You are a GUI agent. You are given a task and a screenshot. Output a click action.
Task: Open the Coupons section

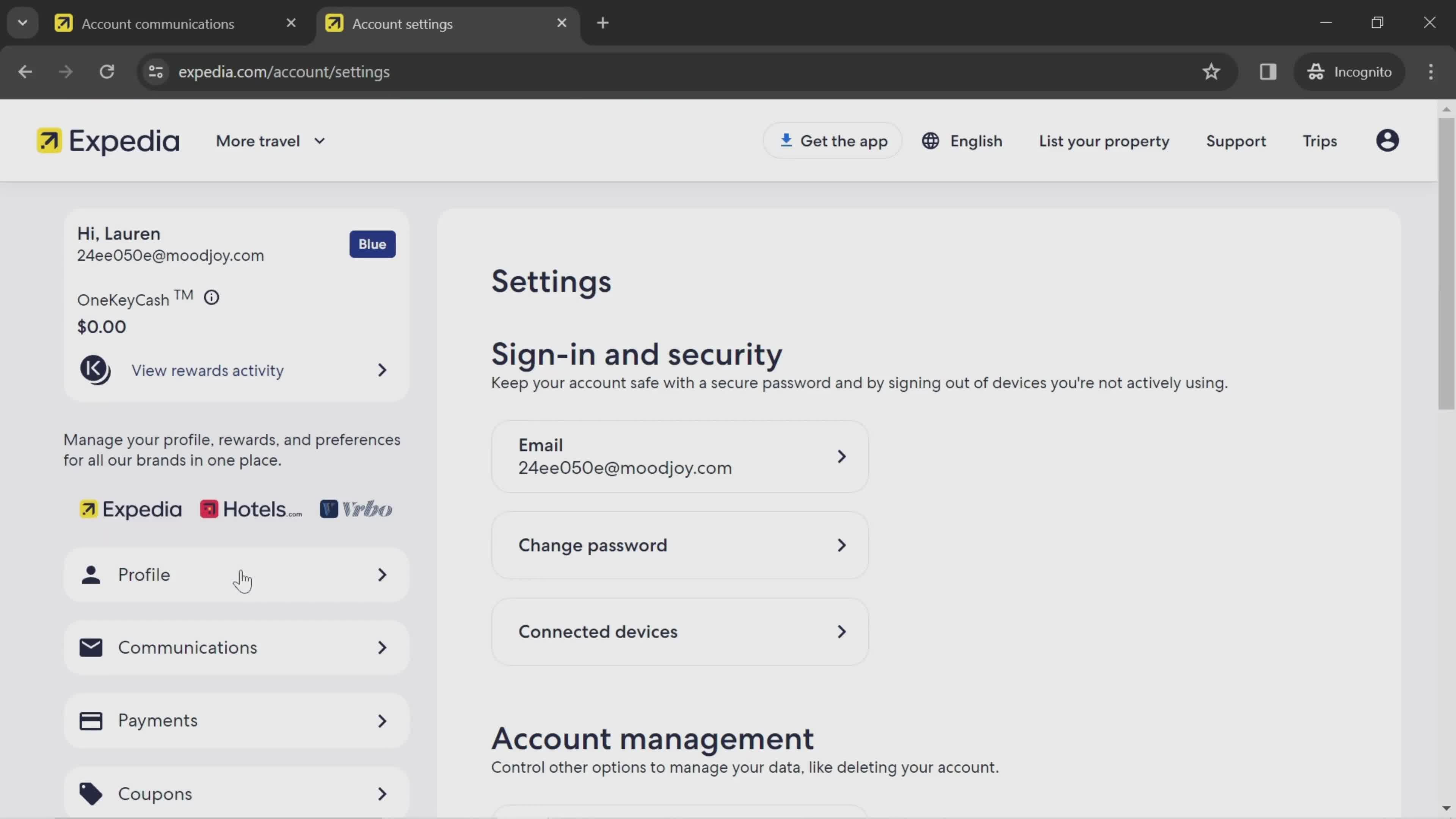point(236,793)
